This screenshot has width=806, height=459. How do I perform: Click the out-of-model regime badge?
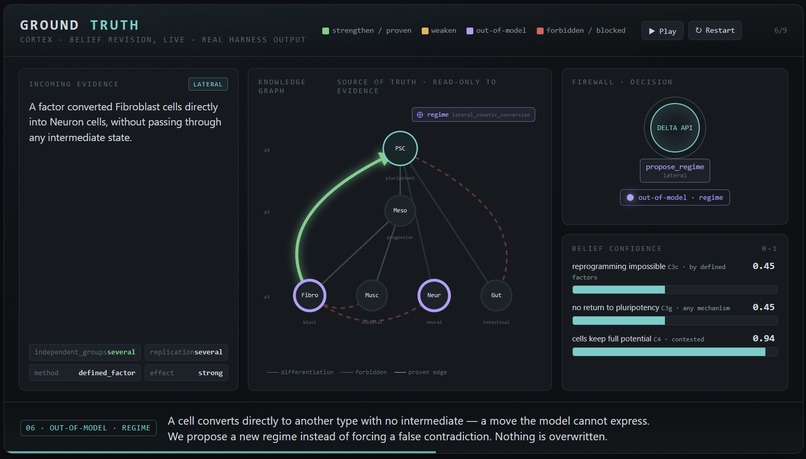click(x=674, y=197)
